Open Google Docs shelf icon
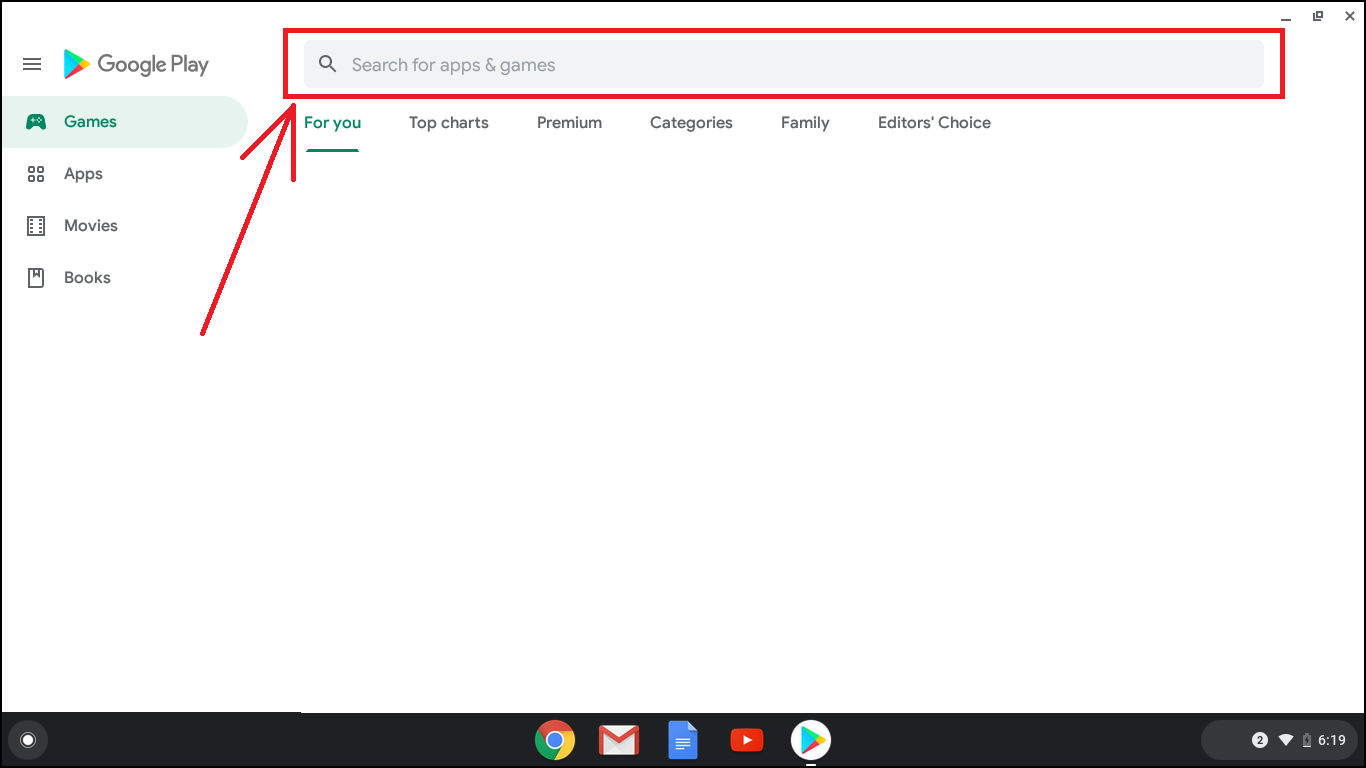Viewport: 1366px width, 768px height. (x=683, y=740)
